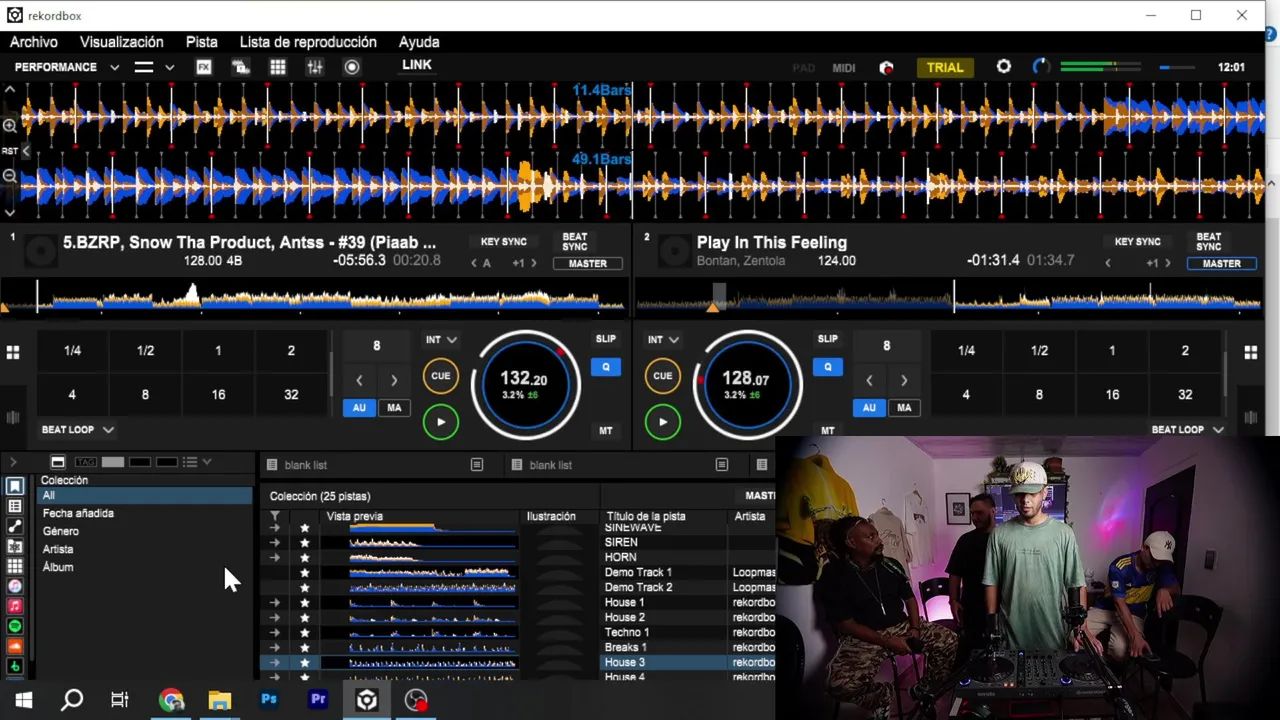The width and height of the screenshot is (1280, 720).
Task: Click deck 2 track overview waveform
Action: [x=948, y=296]
